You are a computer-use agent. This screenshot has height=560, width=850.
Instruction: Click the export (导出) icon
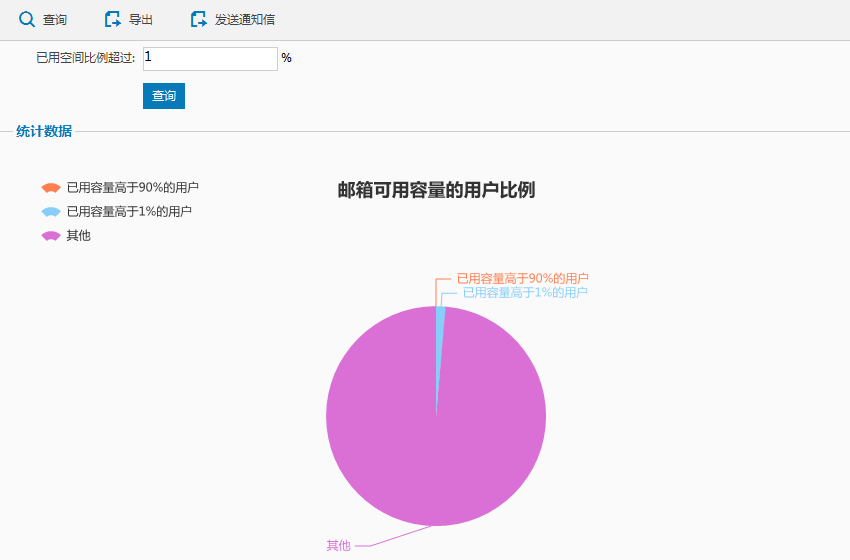point(113,19)
